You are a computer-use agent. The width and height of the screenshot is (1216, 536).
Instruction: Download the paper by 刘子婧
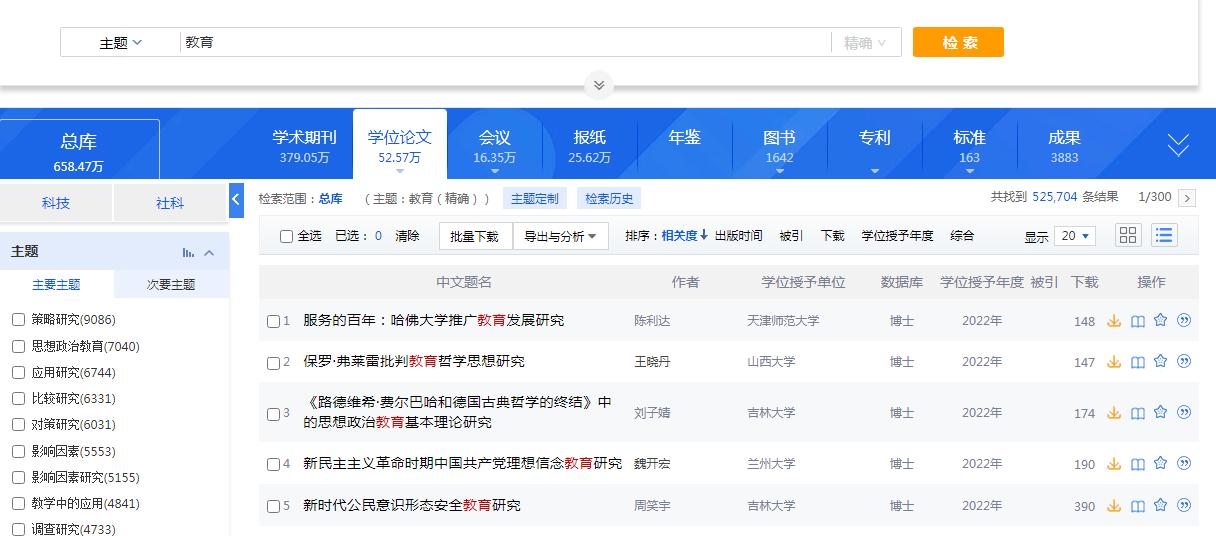1114,413
